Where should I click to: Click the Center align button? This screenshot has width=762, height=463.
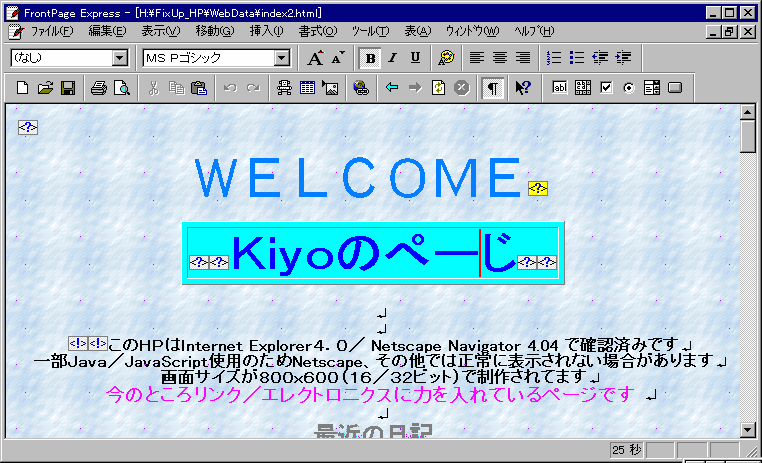(500, 58)
